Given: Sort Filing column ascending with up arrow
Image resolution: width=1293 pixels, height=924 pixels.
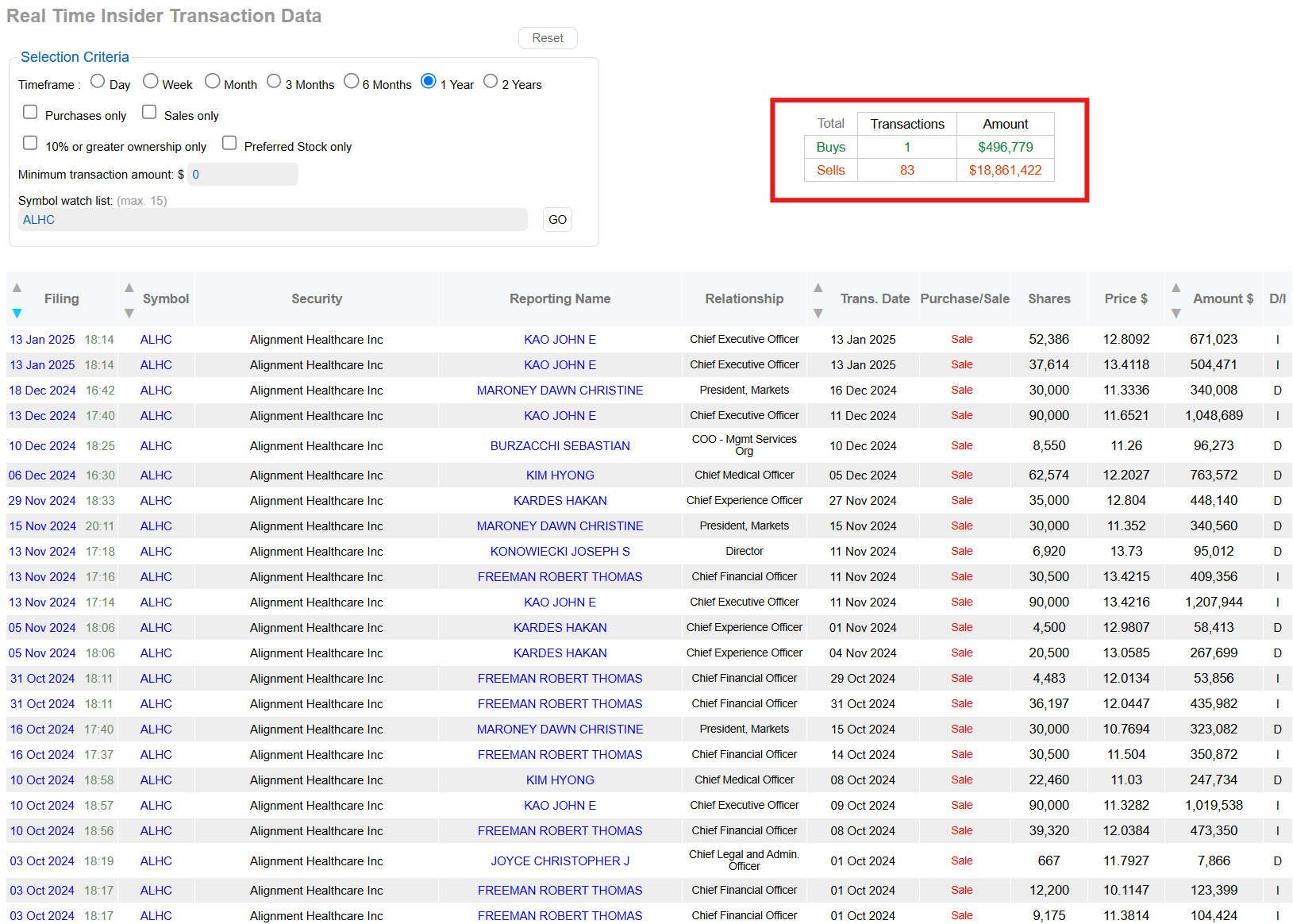Looking at the screenshot, I should [17, 287].
